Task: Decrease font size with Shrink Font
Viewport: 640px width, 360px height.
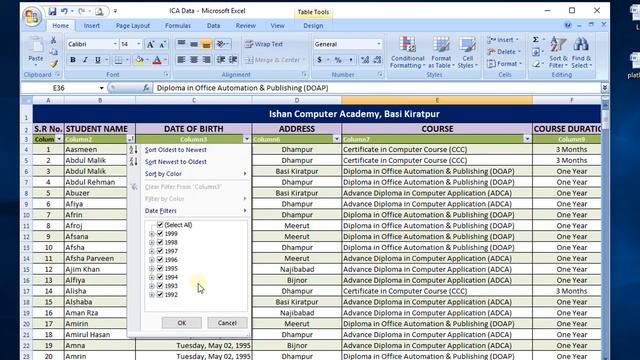Action: pyautogui.click(x=162, y=44)
